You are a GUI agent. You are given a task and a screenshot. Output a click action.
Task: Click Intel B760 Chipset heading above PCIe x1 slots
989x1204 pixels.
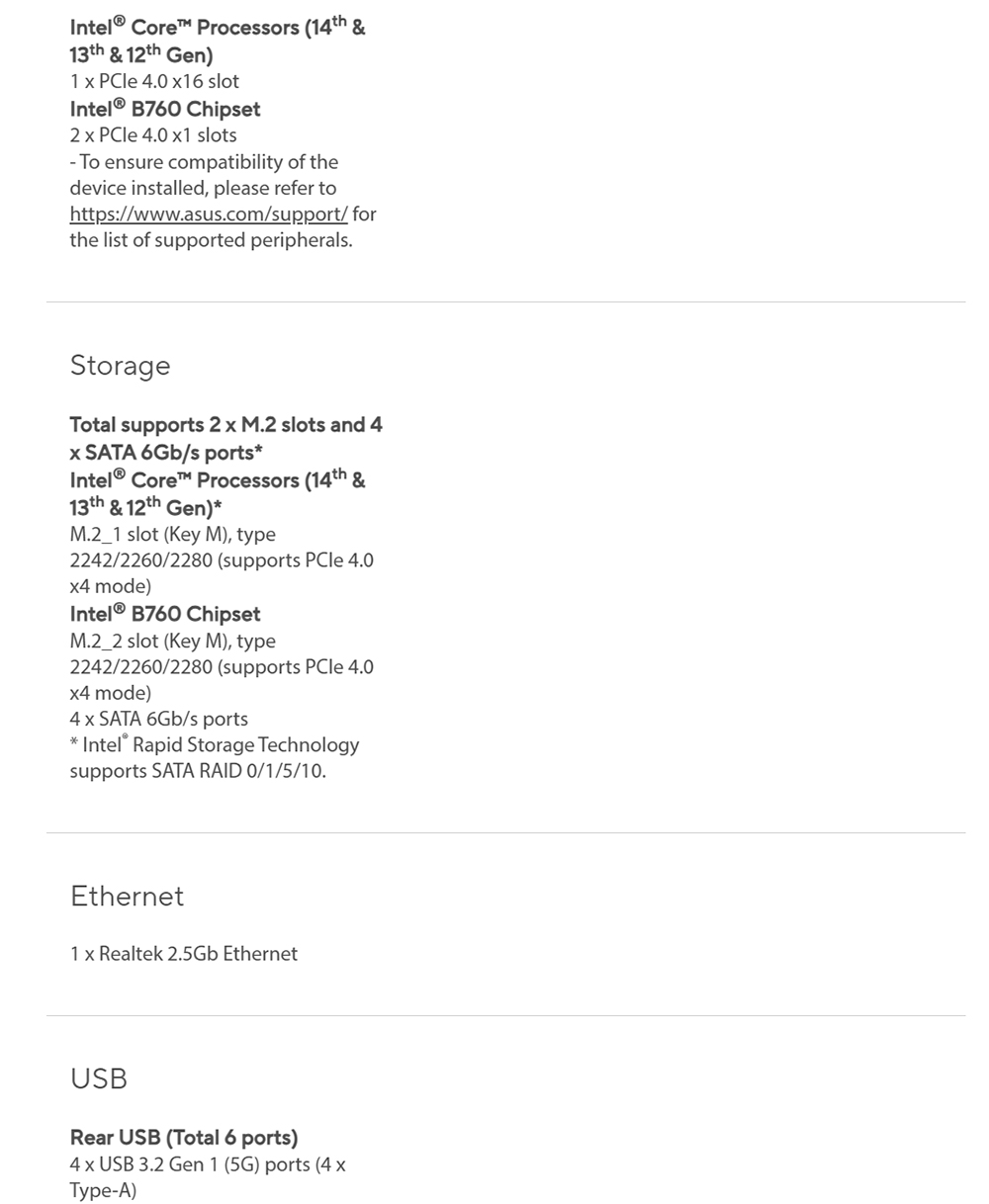pyautogui.click(x=165, y=109)
